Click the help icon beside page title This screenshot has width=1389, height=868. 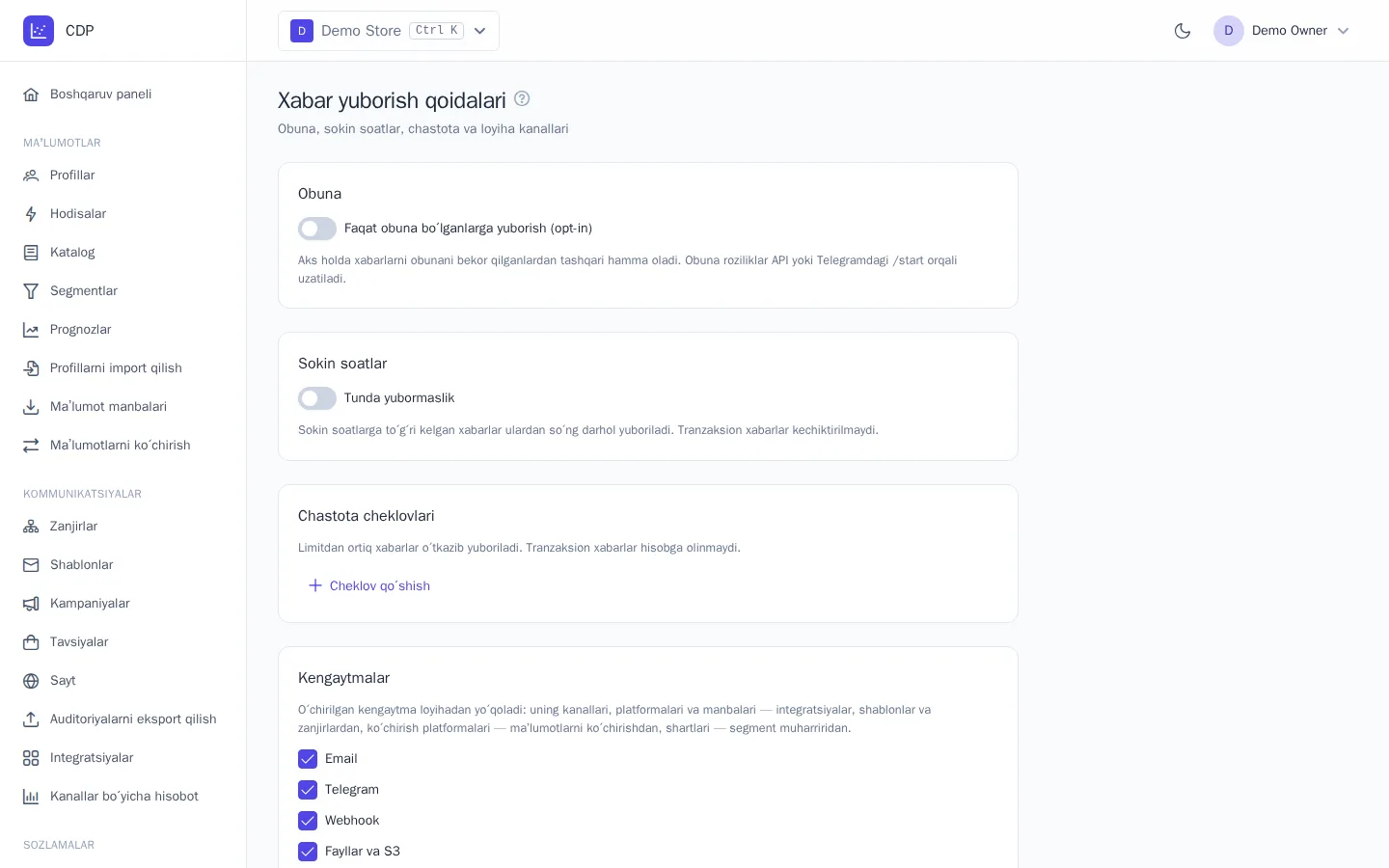click(x=522, y=98)
